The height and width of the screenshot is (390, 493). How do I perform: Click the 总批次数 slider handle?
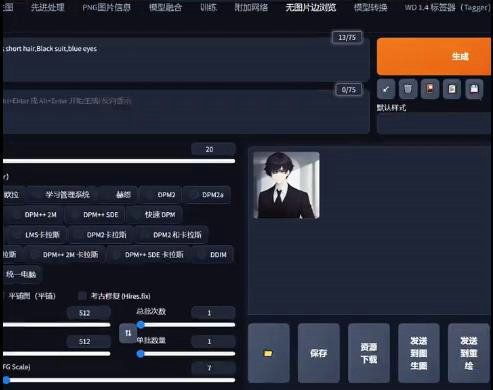click(141, 324)
